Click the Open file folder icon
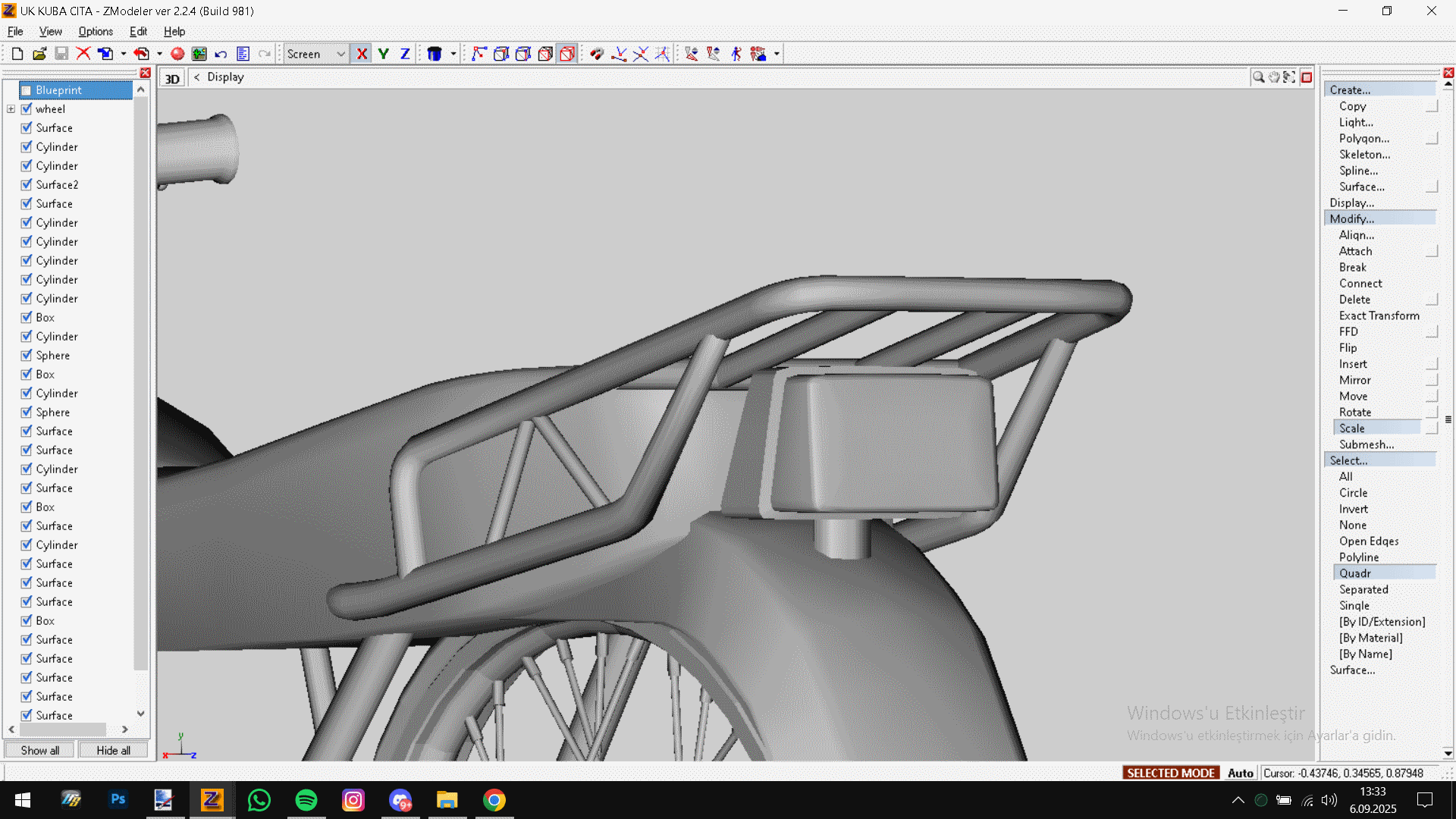1456x819 pixels. coord(39,54)
